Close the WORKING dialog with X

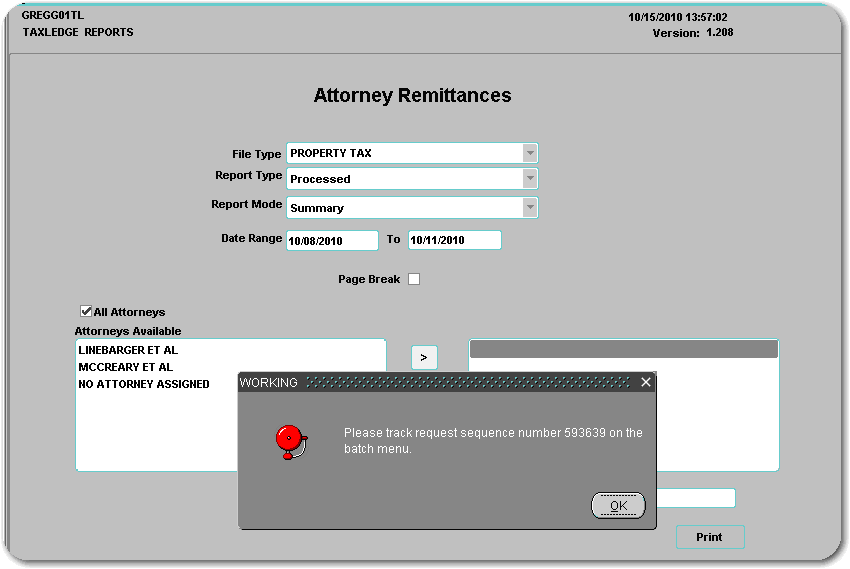click(646, 382)
